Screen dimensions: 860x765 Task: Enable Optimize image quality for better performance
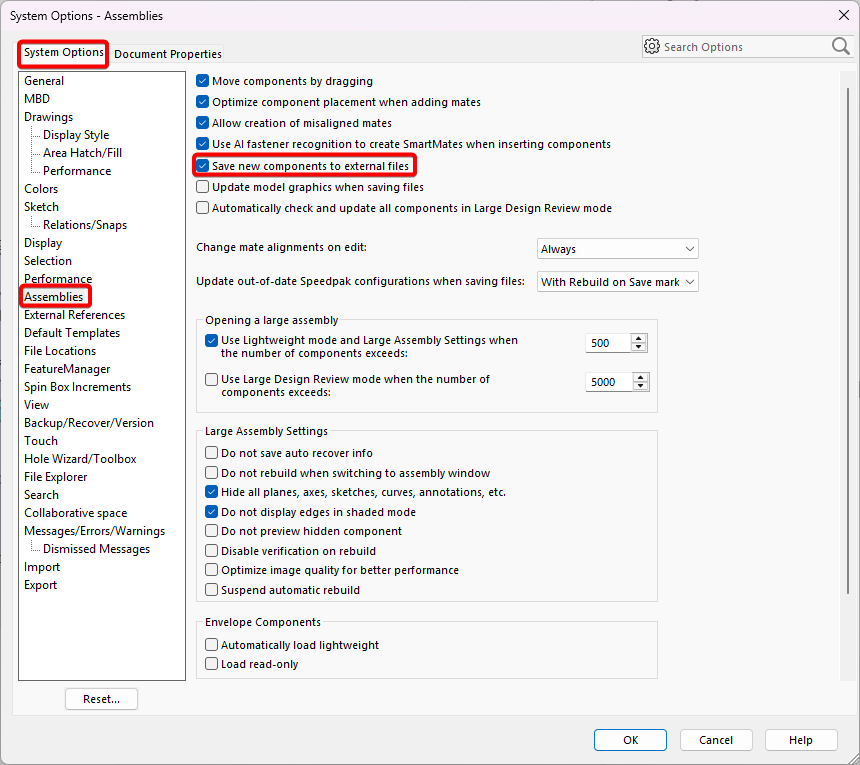211,570
